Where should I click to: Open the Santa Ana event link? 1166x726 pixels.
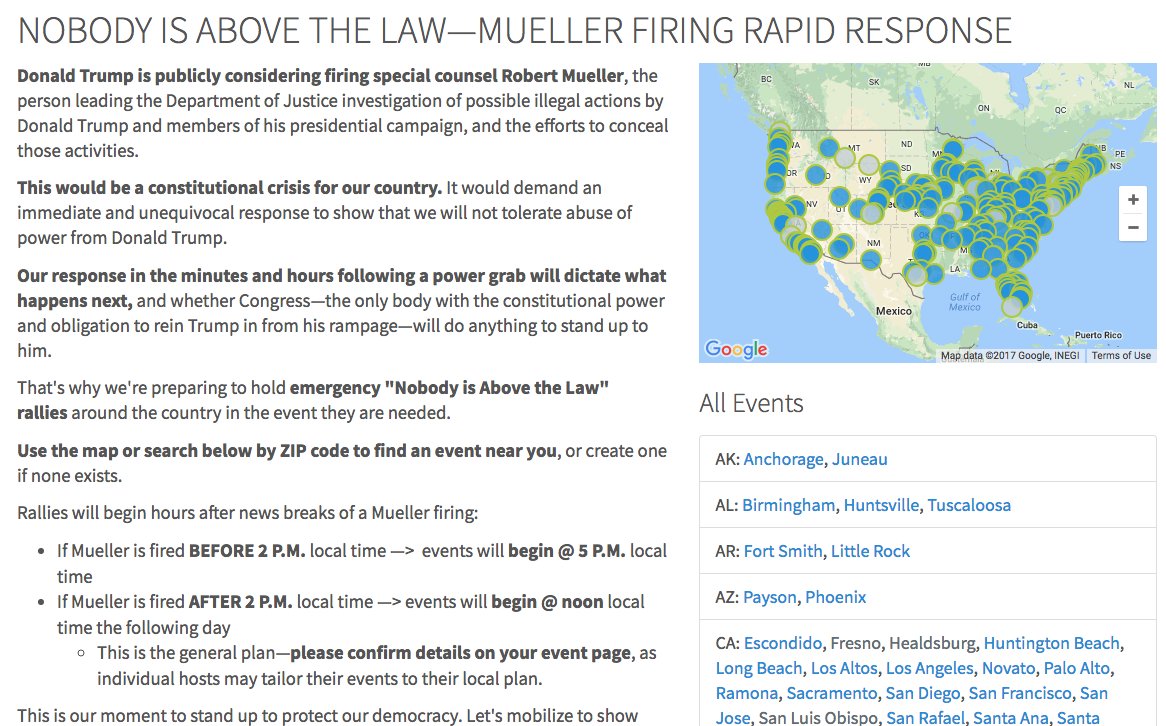[x=1011, y=718]
